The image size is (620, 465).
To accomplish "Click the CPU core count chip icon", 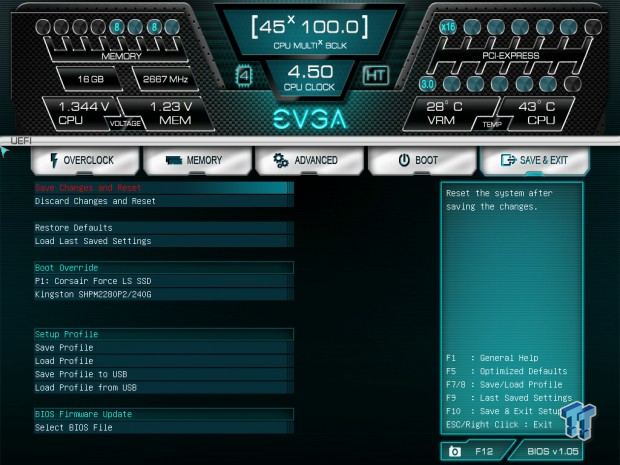I will 244,76.
